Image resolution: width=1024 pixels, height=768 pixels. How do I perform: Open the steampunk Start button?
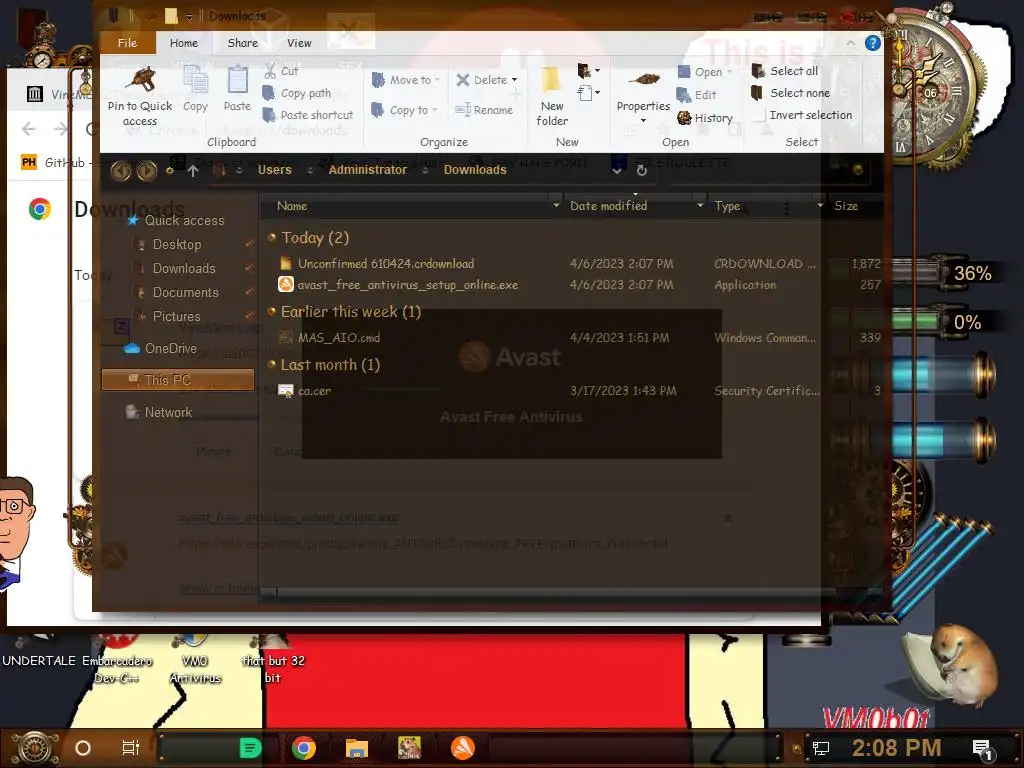(35, 748)
